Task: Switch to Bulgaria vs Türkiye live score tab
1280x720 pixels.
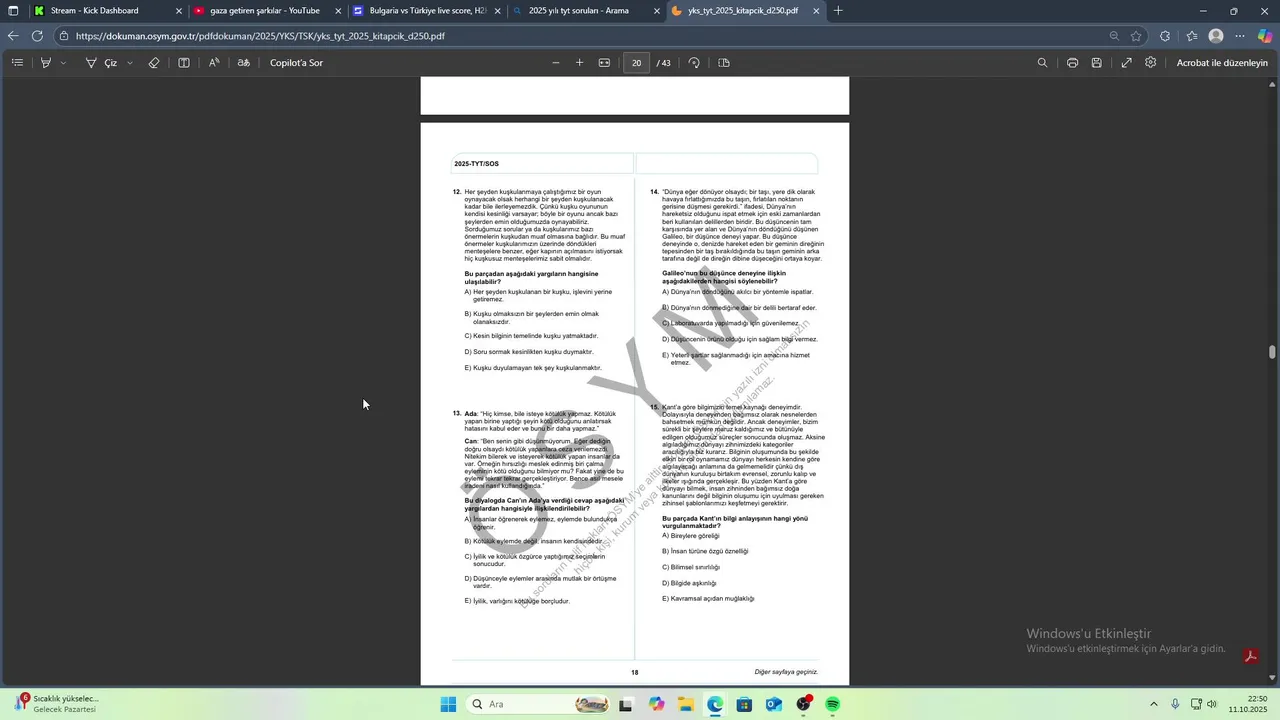Action: pyautogui.click(x=428, y=11)
